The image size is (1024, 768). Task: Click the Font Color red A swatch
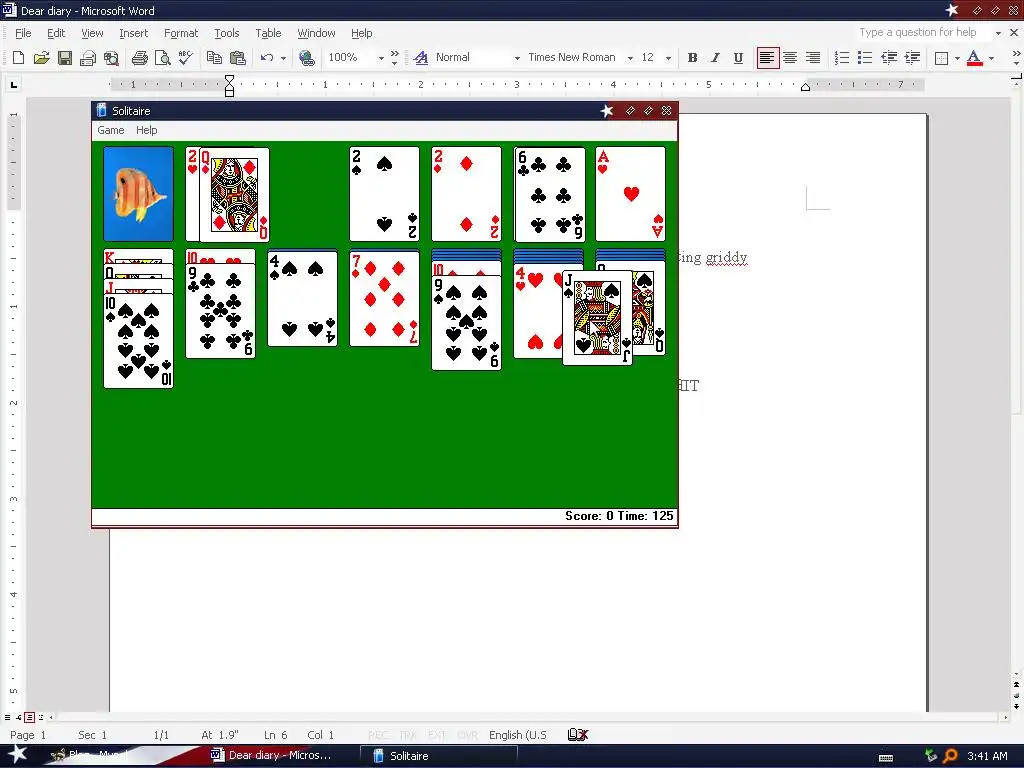974,57
